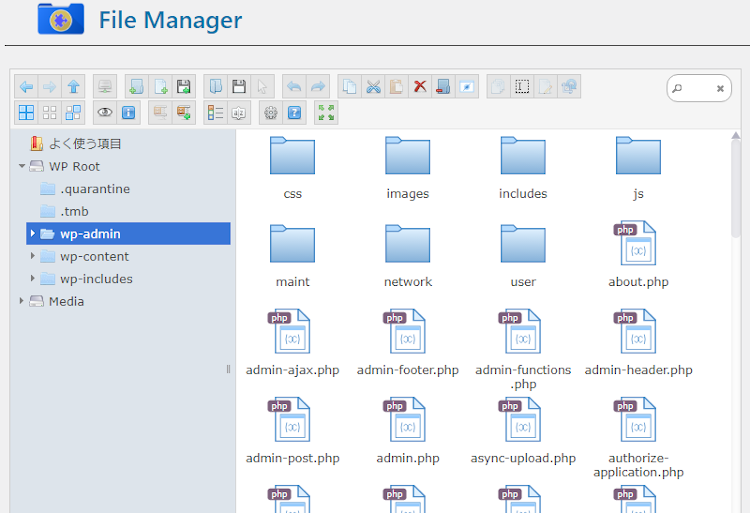Toggle fullscreen with green arrows icon
This screenshot has width=750, height=513.
[326, 113]
